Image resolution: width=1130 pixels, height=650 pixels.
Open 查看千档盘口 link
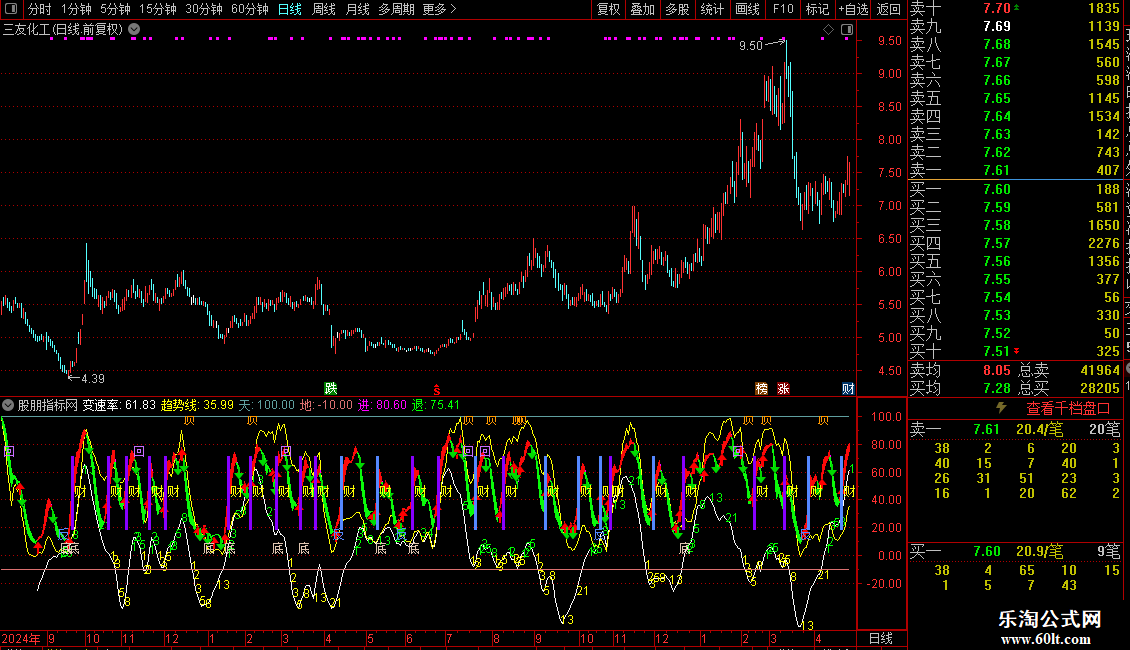coord(1068,409)
